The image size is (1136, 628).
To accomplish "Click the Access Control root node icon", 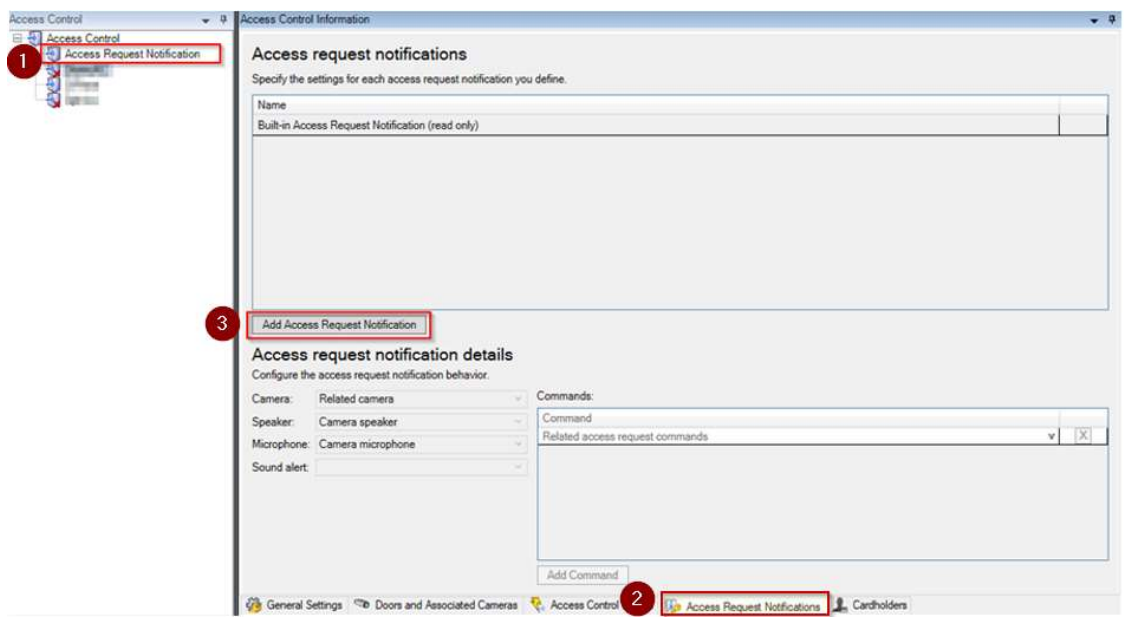I will click(36, 39).
